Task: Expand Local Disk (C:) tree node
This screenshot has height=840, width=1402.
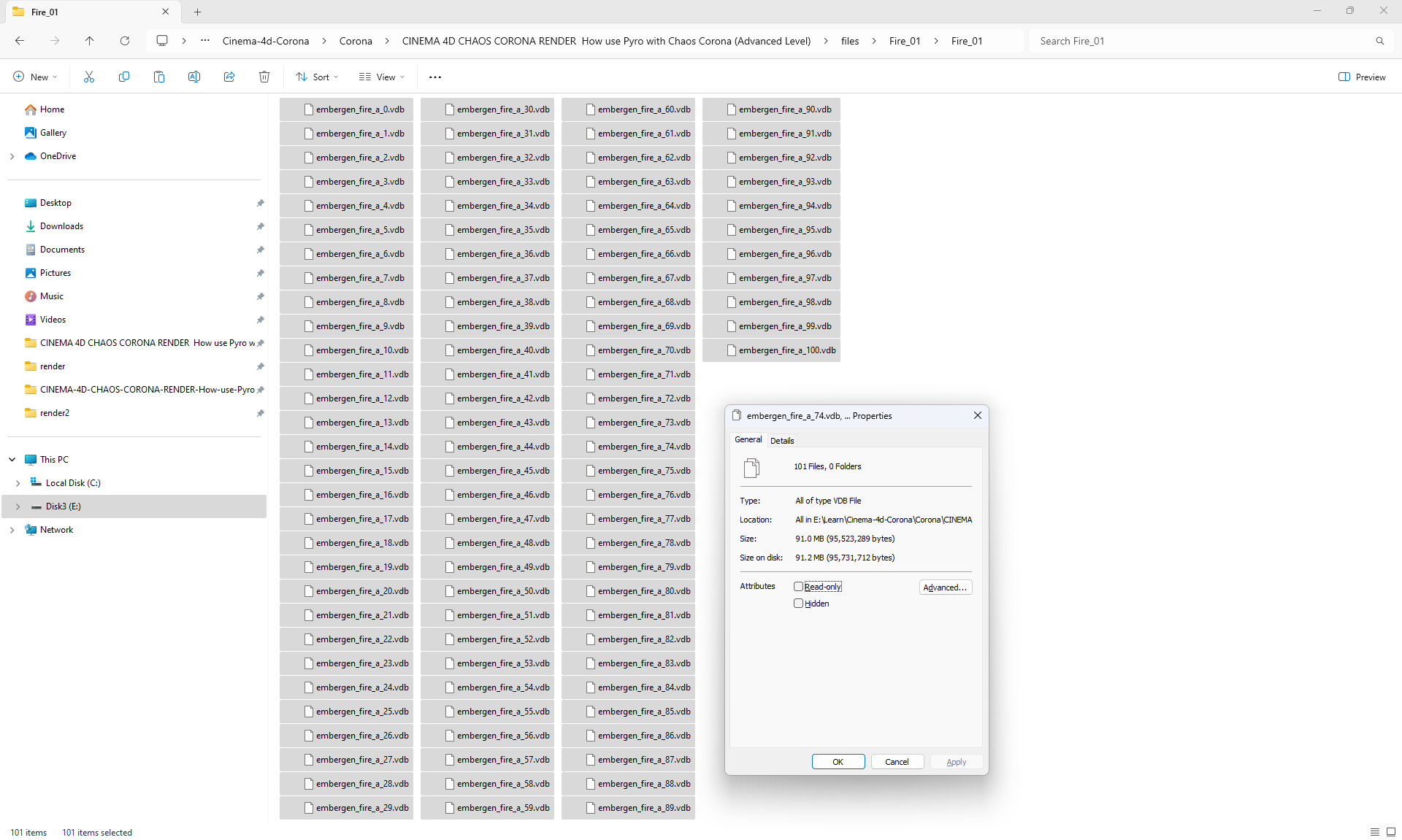Action: [x=18, y=483]
